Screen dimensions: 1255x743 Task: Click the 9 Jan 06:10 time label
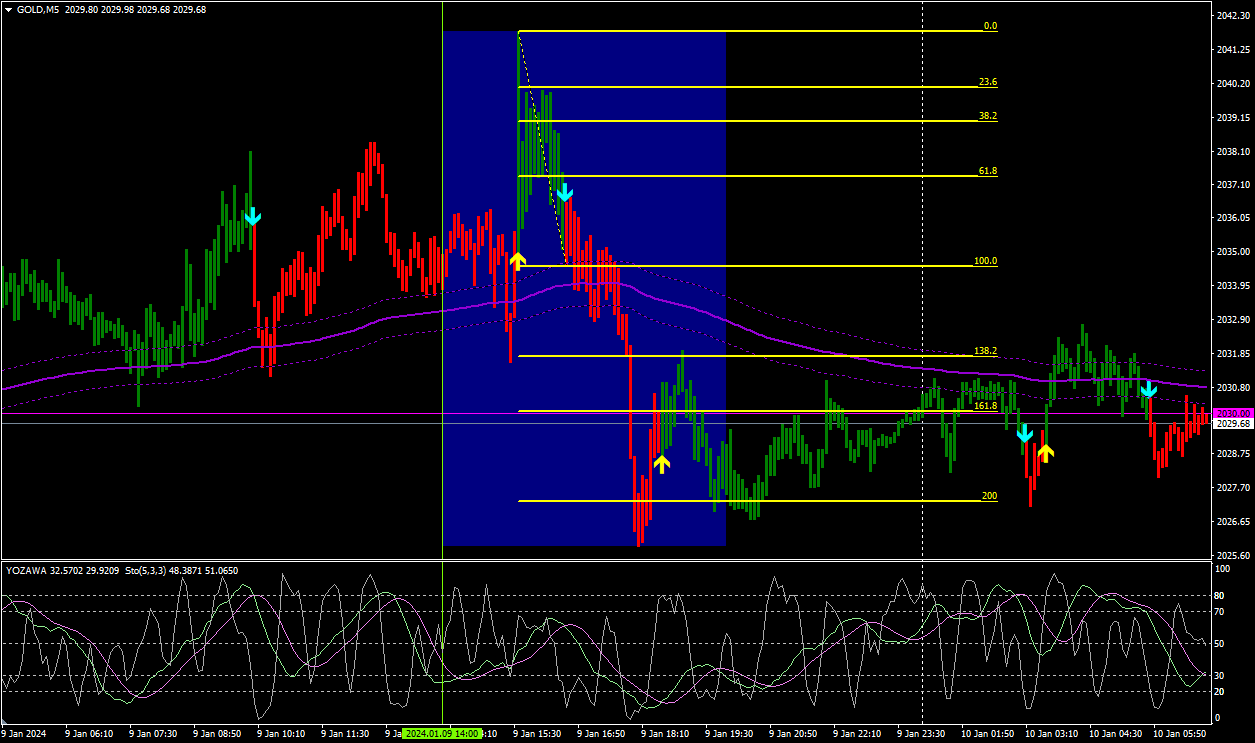click(x=89, y=734)
